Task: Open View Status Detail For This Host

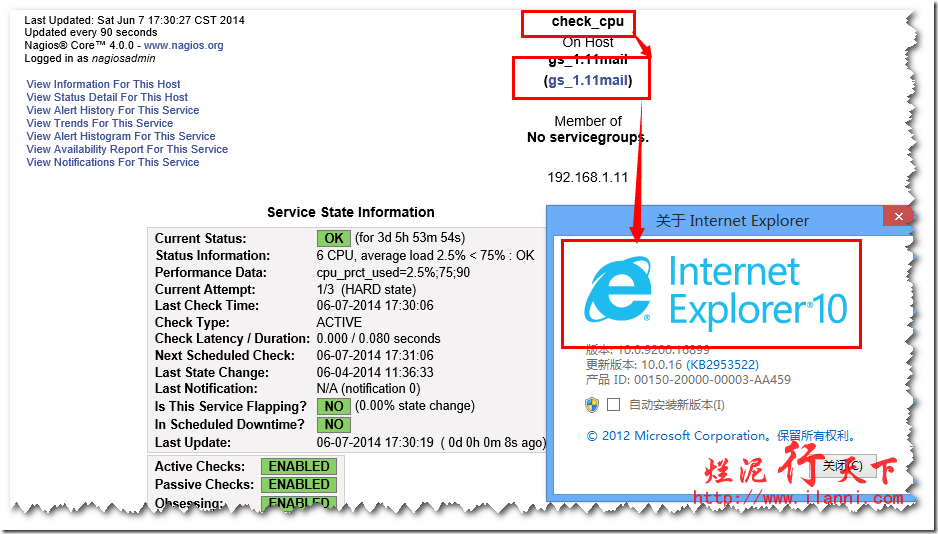Action: pyautogui.click(x=107, y=97)
